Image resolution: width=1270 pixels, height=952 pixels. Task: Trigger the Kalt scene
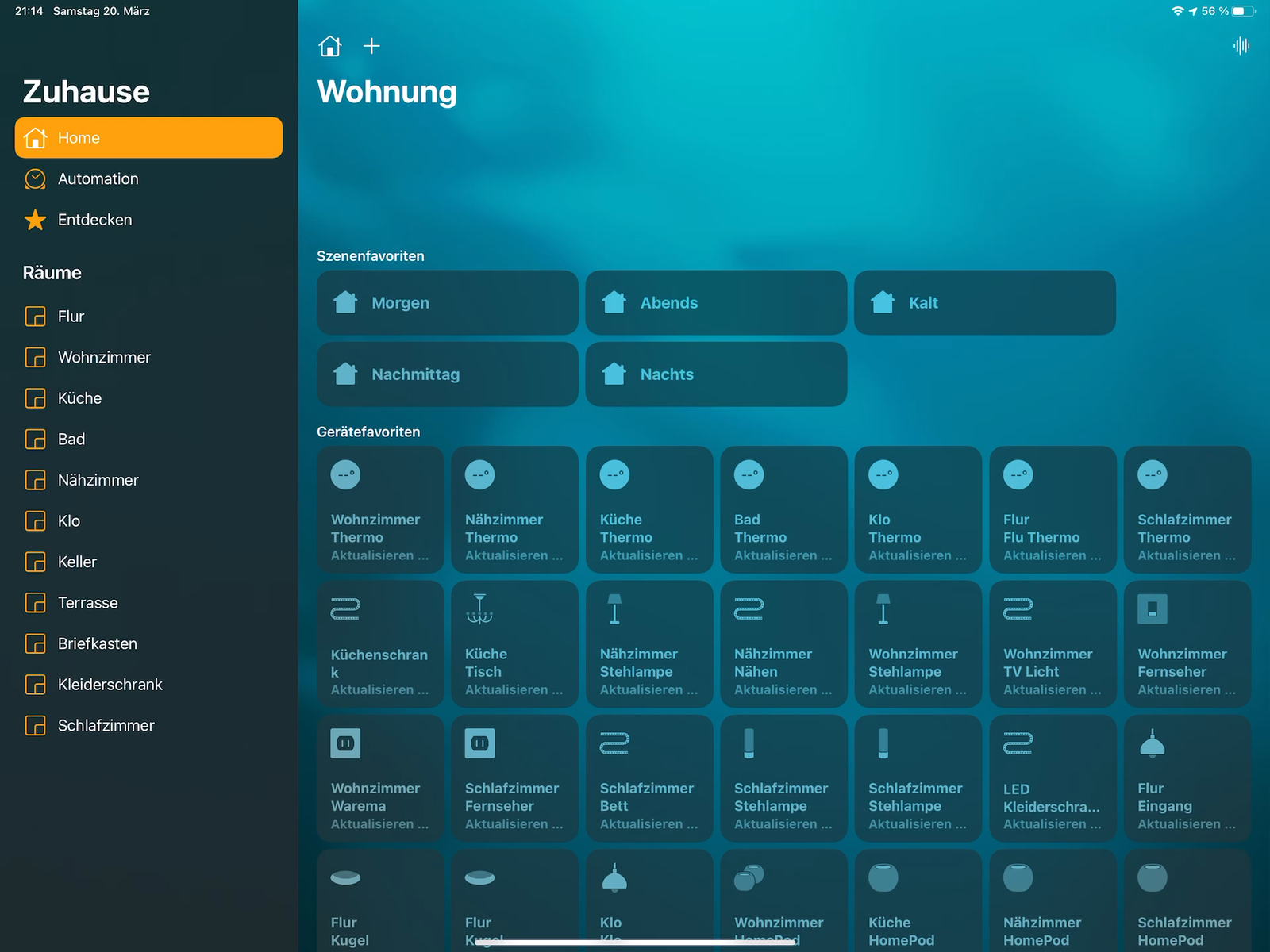984,303
